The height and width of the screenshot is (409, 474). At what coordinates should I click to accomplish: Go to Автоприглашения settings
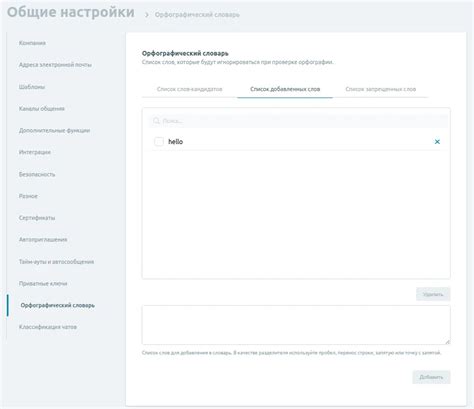coord(43,240)
